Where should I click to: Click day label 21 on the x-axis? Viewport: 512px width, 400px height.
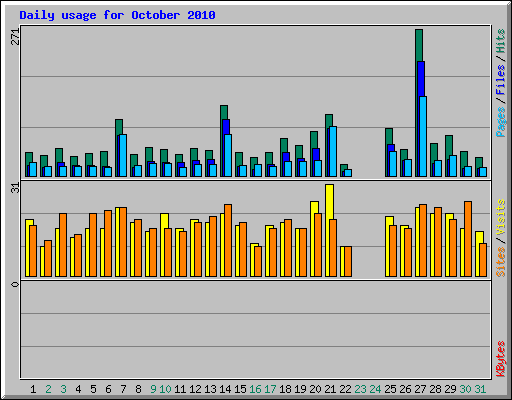click(x=330, y=389)
